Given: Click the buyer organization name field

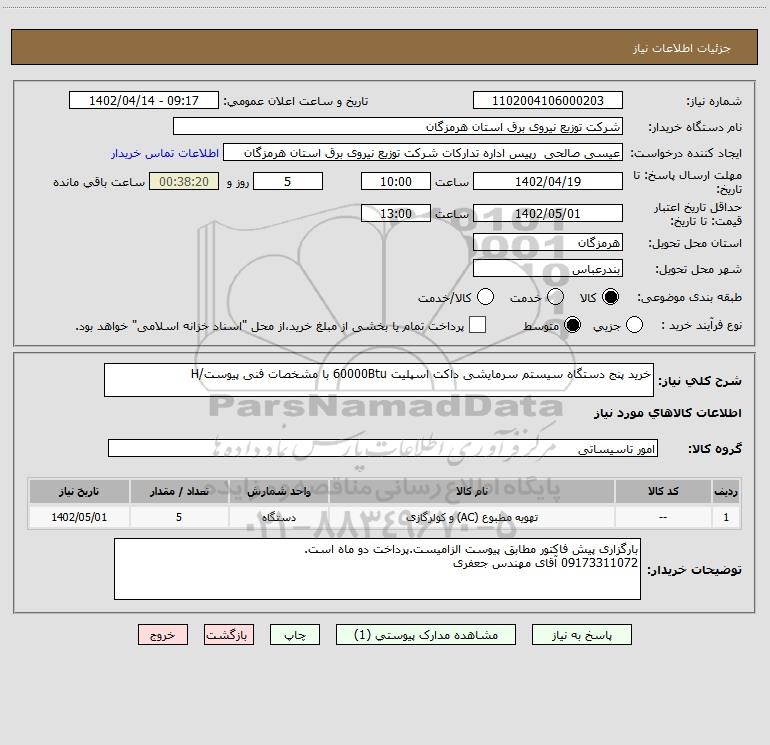Looking at the screenshot, I should pos(398,127).
